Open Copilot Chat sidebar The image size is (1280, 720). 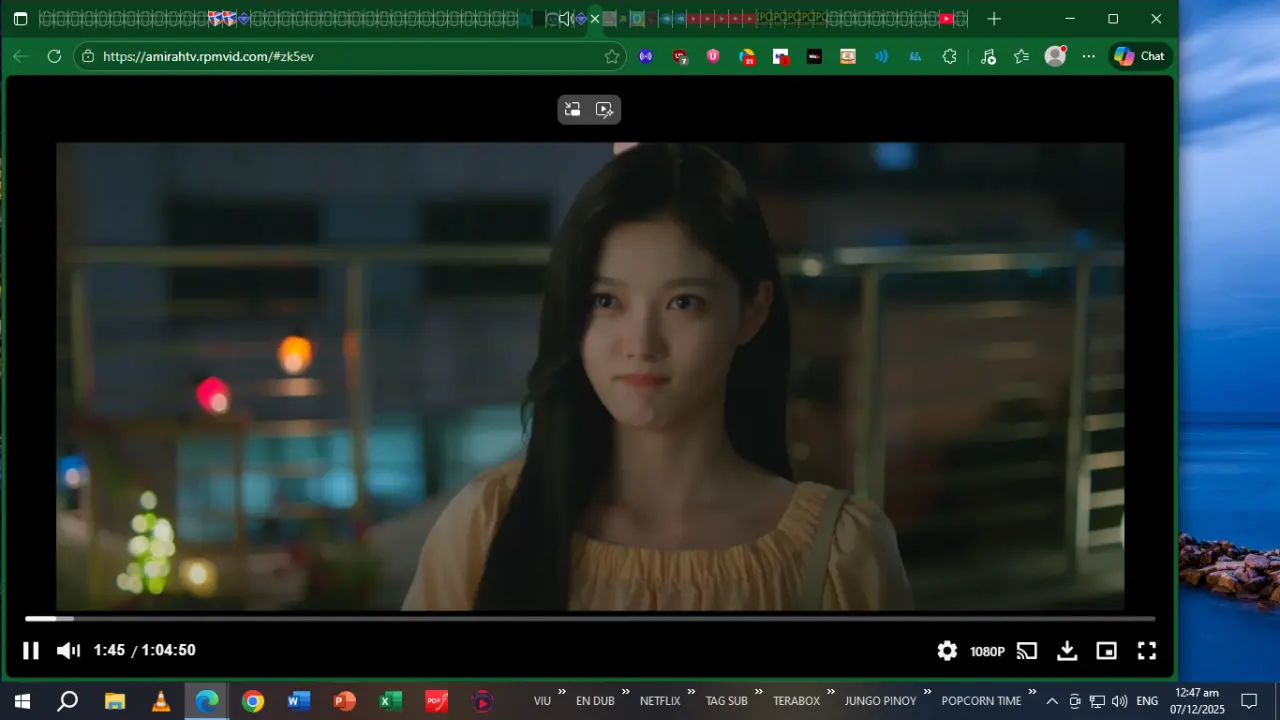click(1140, 56)
